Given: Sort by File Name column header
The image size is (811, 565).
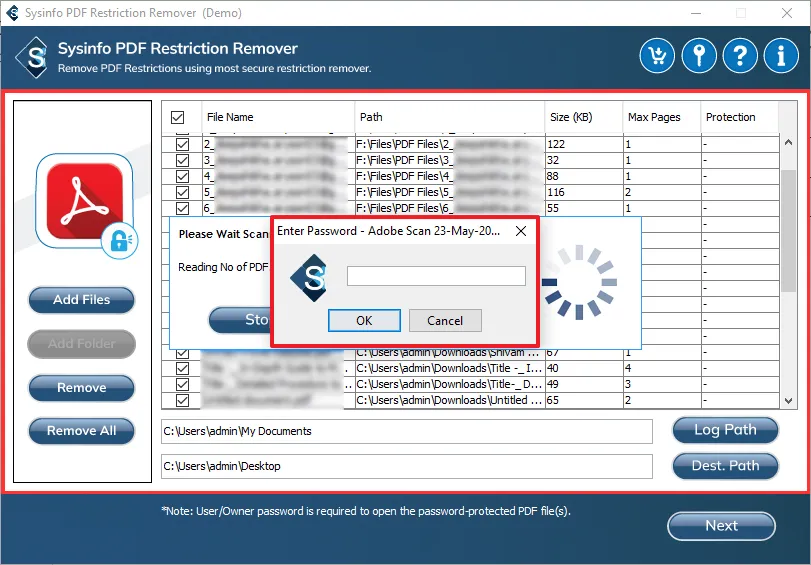Looking at the screenshot, I should [x=278, y=117].
